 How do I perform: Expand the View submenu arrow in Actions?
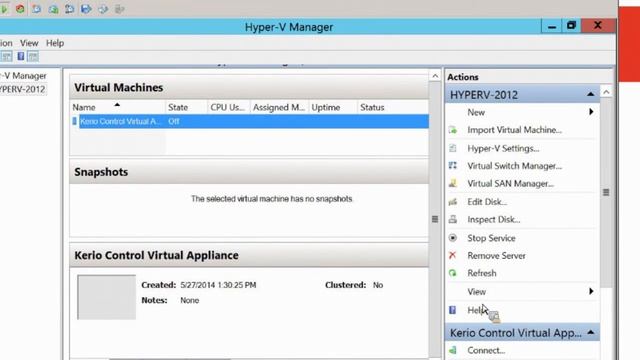[x=591, y=291]
